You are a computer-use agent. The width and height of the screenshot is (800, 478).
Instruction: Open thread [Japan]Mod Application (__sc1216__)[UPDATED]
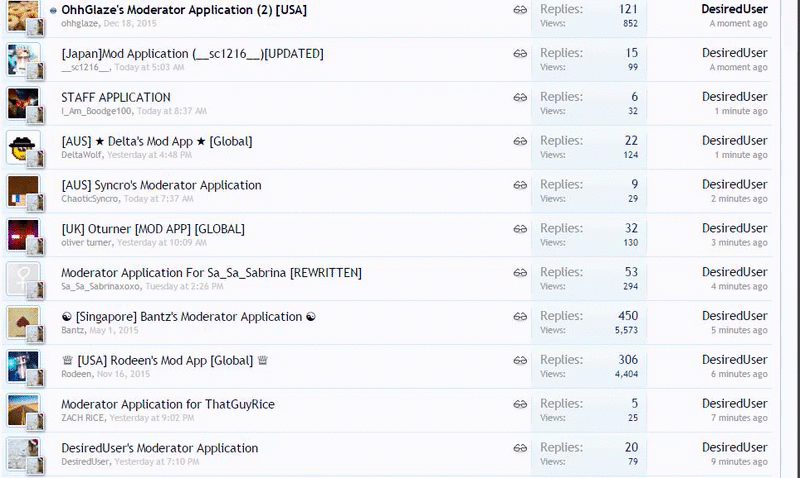tap(192, 54)
